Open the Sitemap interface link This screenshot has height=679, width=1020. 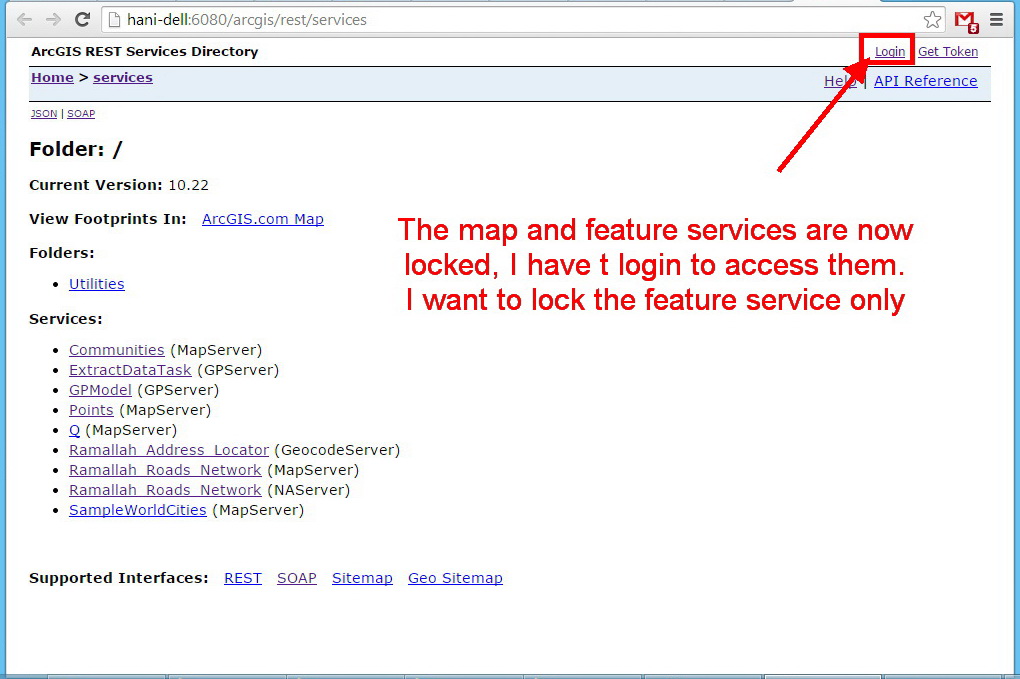pyautogui.click(x=362, y=578)
